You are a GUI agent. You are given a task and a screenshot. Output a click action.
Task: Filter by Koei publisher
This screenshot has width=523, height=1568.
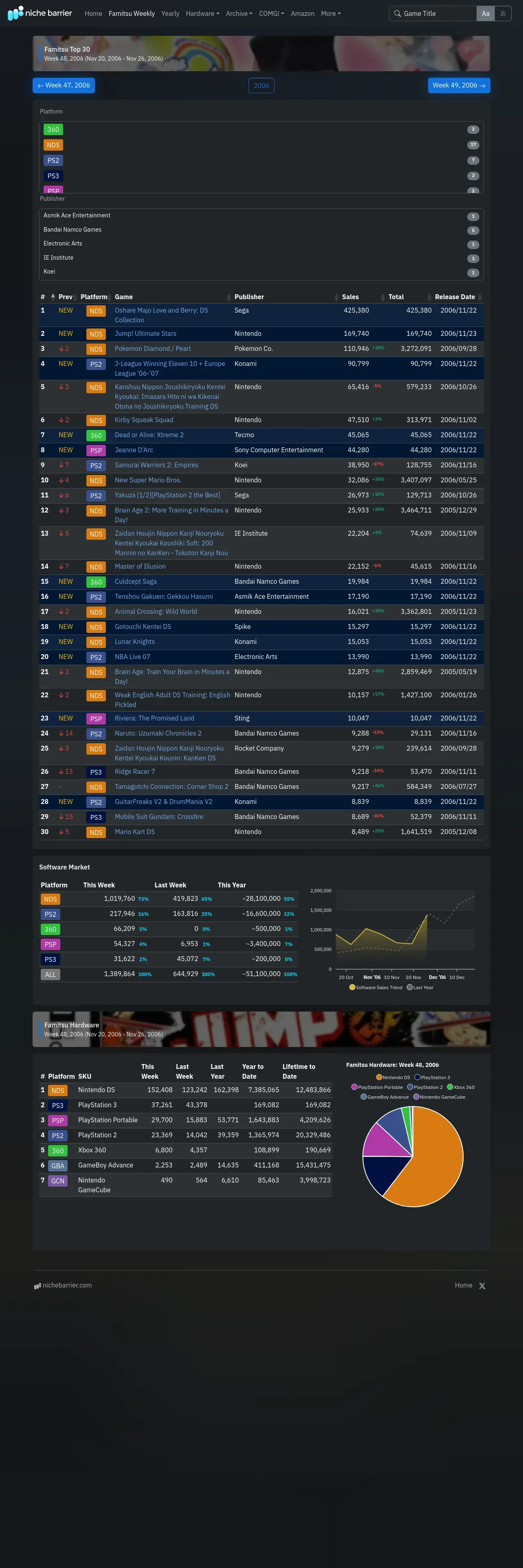(261, 272)
